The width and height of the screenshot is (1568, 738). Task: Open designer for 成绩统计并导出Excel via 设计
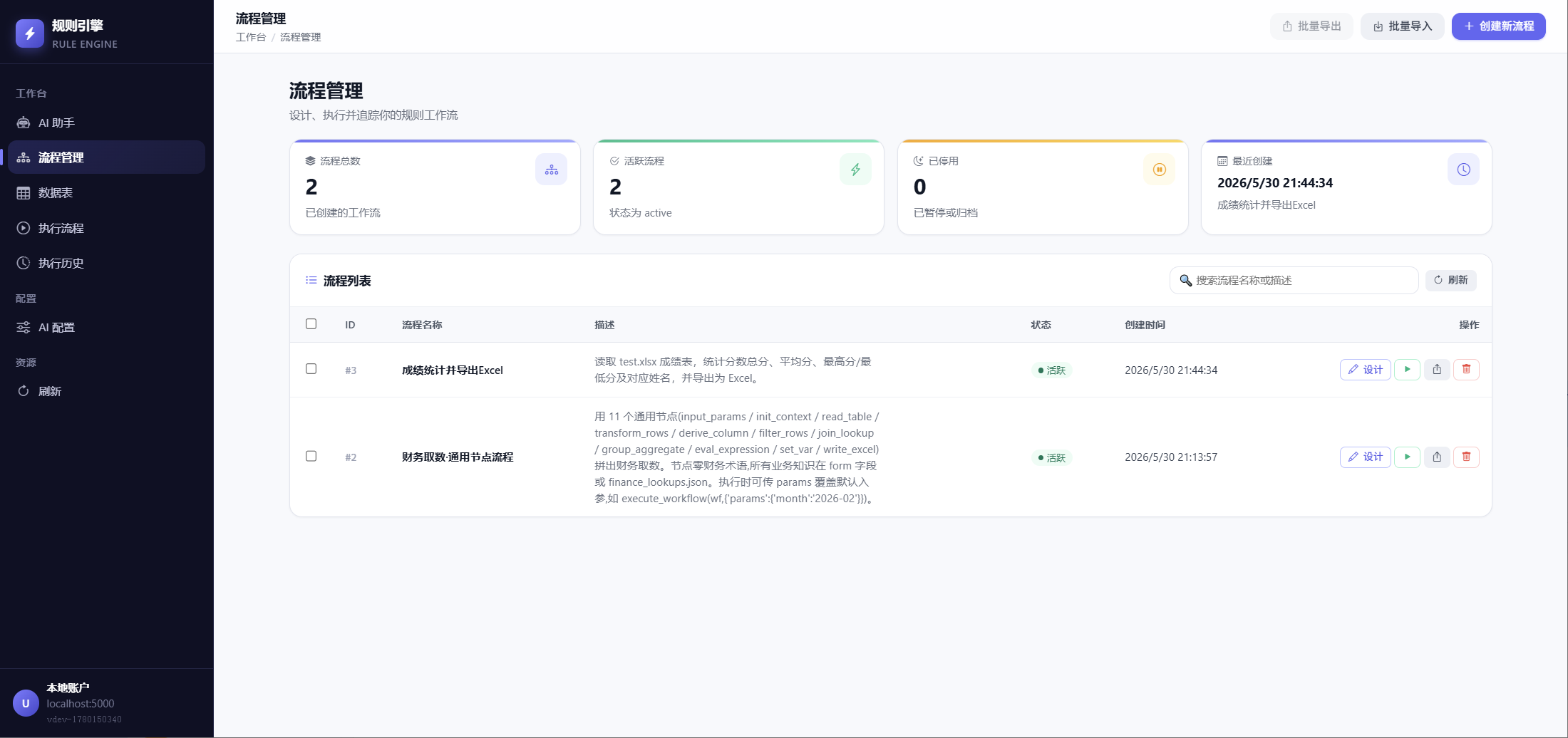[x=1366, y=370]
